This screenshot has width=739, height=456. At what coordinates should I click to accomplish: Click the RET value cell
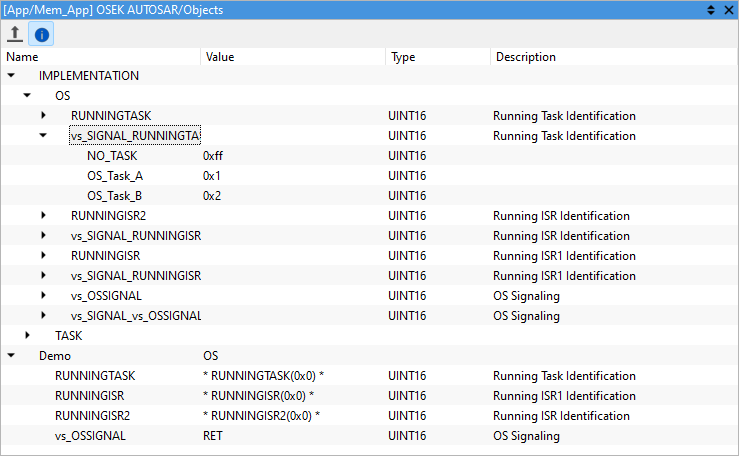[213, 436]
